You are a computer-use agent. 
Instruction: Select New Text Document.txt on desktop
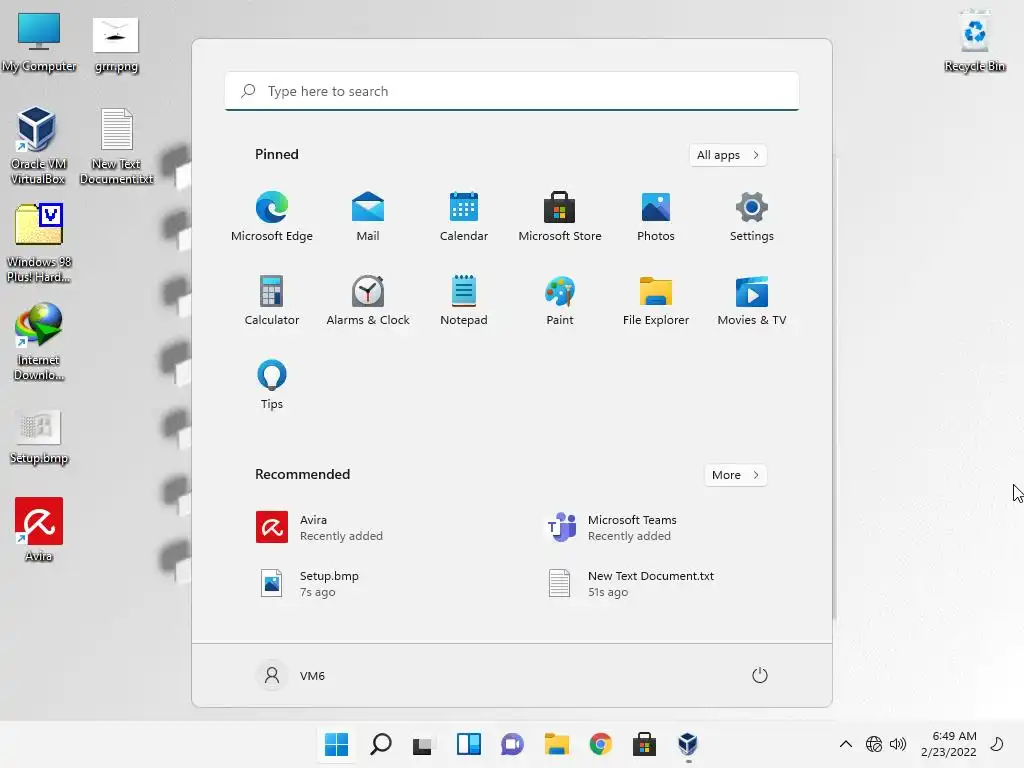click(x=116, y=146)
